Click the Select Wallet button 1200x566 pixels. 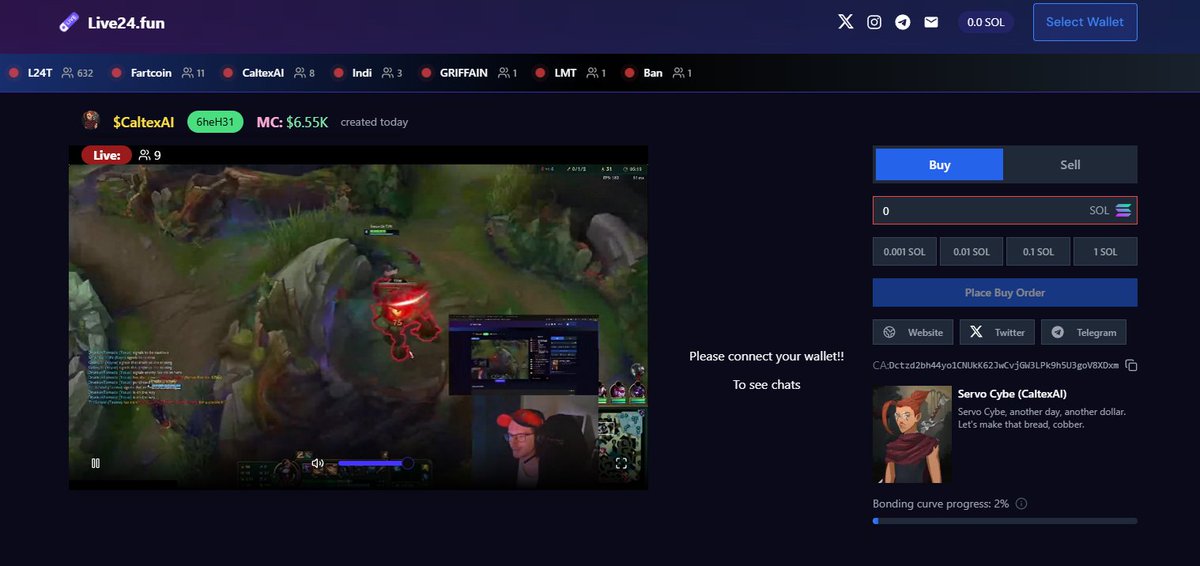[x=1085, y=21]
